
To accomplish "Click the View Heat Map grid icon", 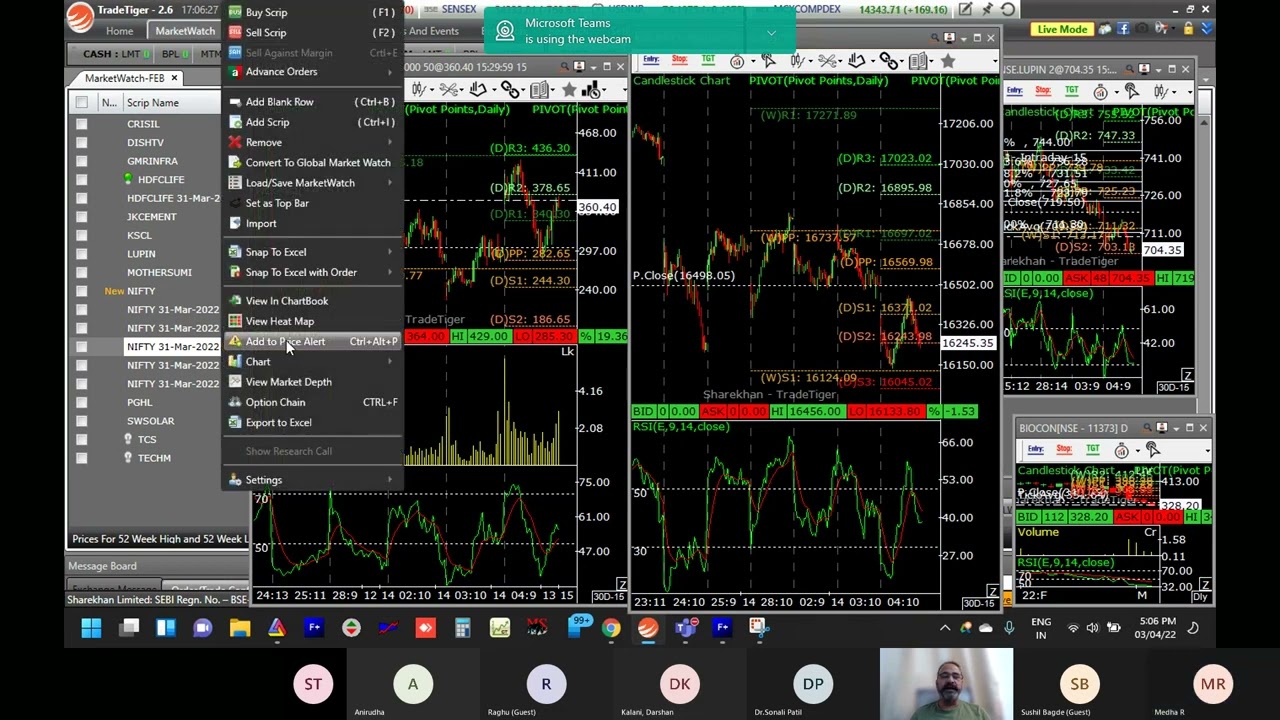I will (x=235, y=321).
